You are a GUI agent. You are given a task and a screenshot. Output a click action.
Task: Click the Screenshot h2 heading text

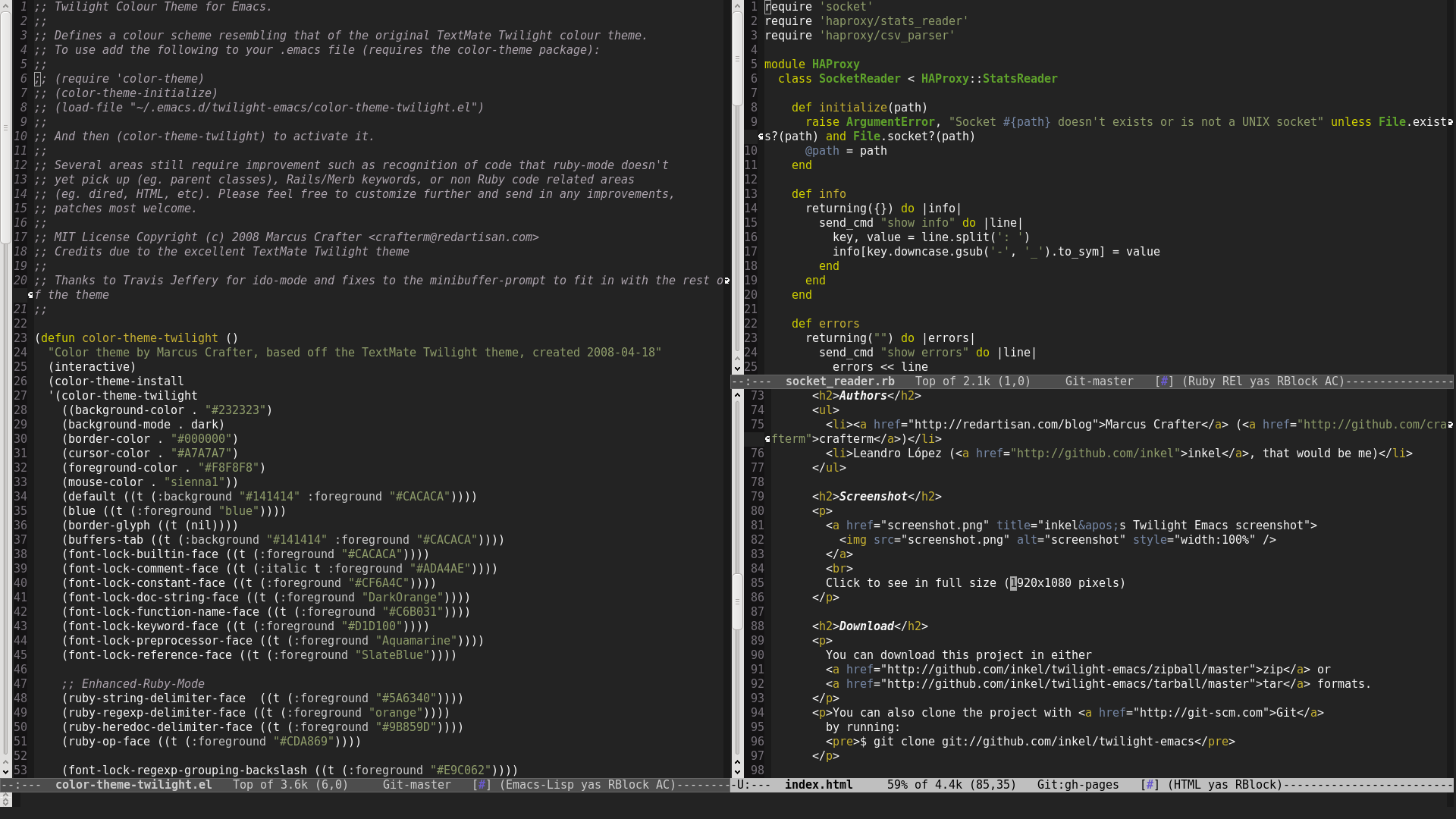click(873, 497)
